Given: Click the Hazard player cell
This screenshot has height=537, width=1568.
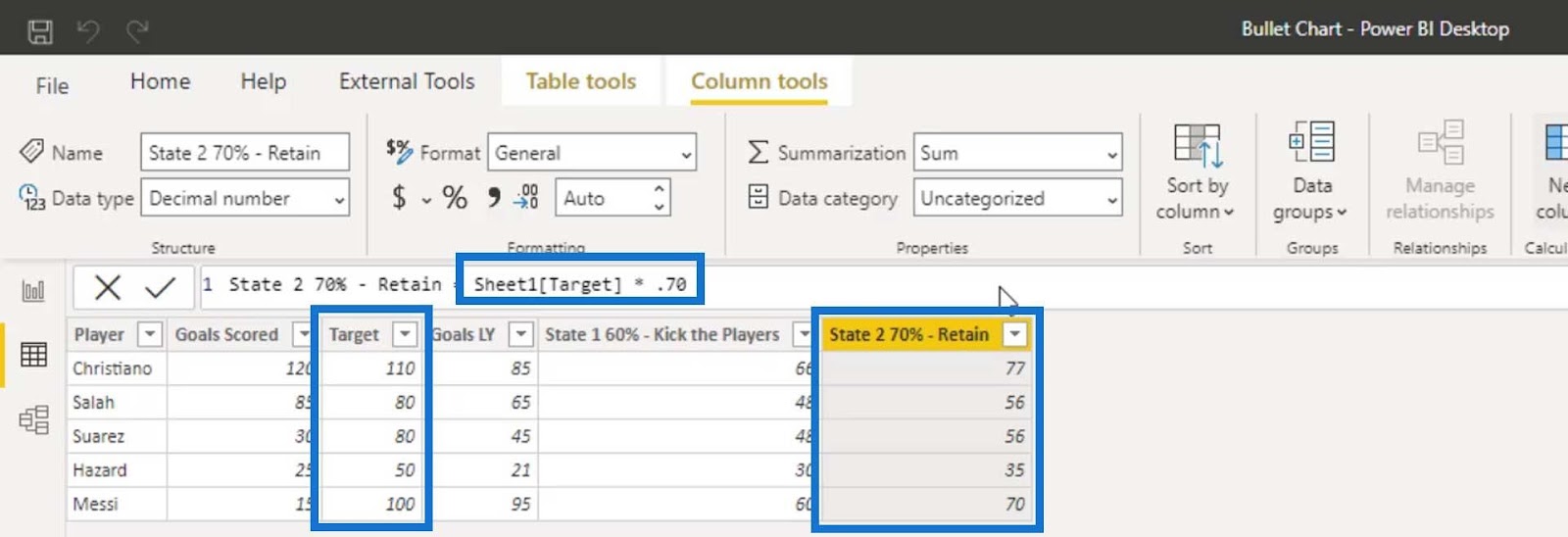Looking at the screenshot, I should 117,470.
